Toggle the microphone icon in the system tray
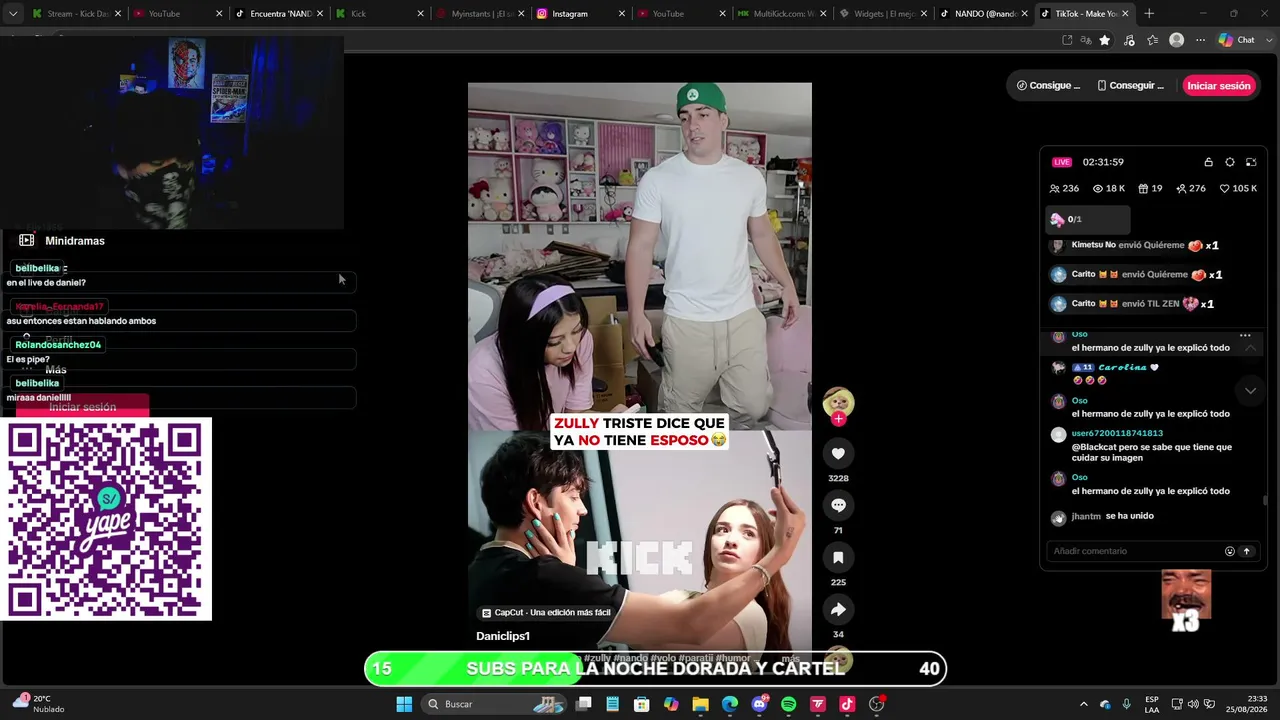 pyautogui.click(x=1126, y=704)
